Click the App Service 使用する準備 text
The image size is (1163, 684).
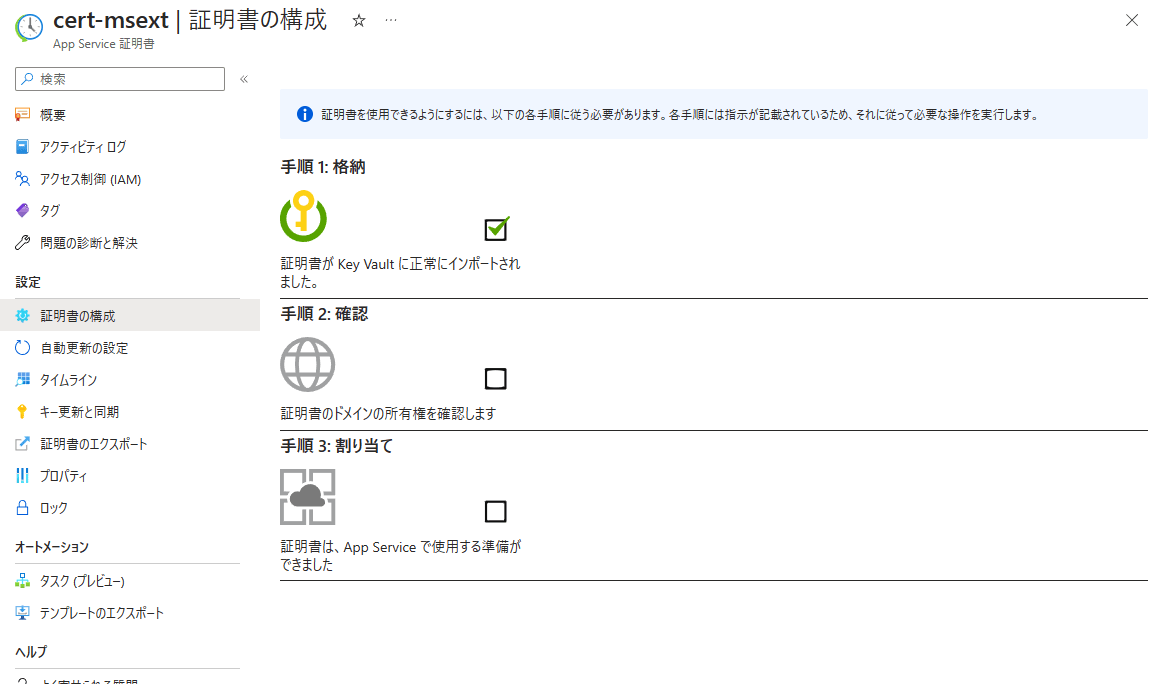tap(401, 556)
